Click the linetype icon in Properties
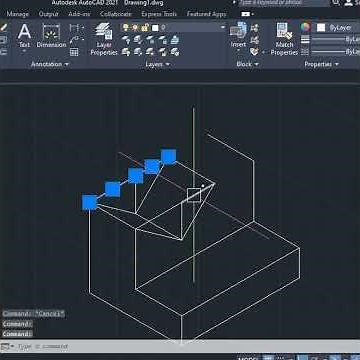 point(305,52)
